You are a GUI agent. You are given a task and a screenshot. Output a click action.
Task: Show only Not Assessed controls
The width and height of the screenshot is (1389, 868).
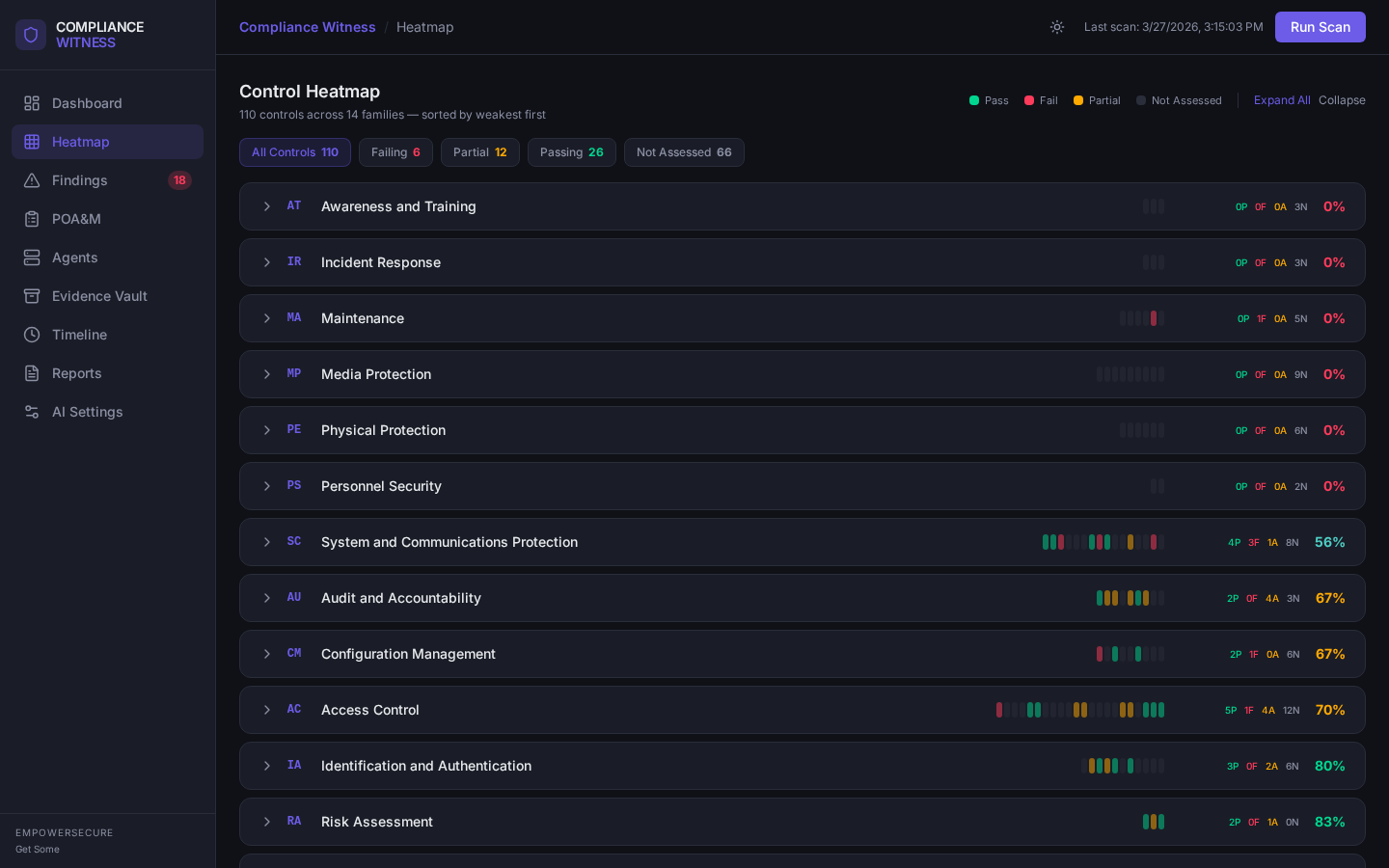click(683, 152)
